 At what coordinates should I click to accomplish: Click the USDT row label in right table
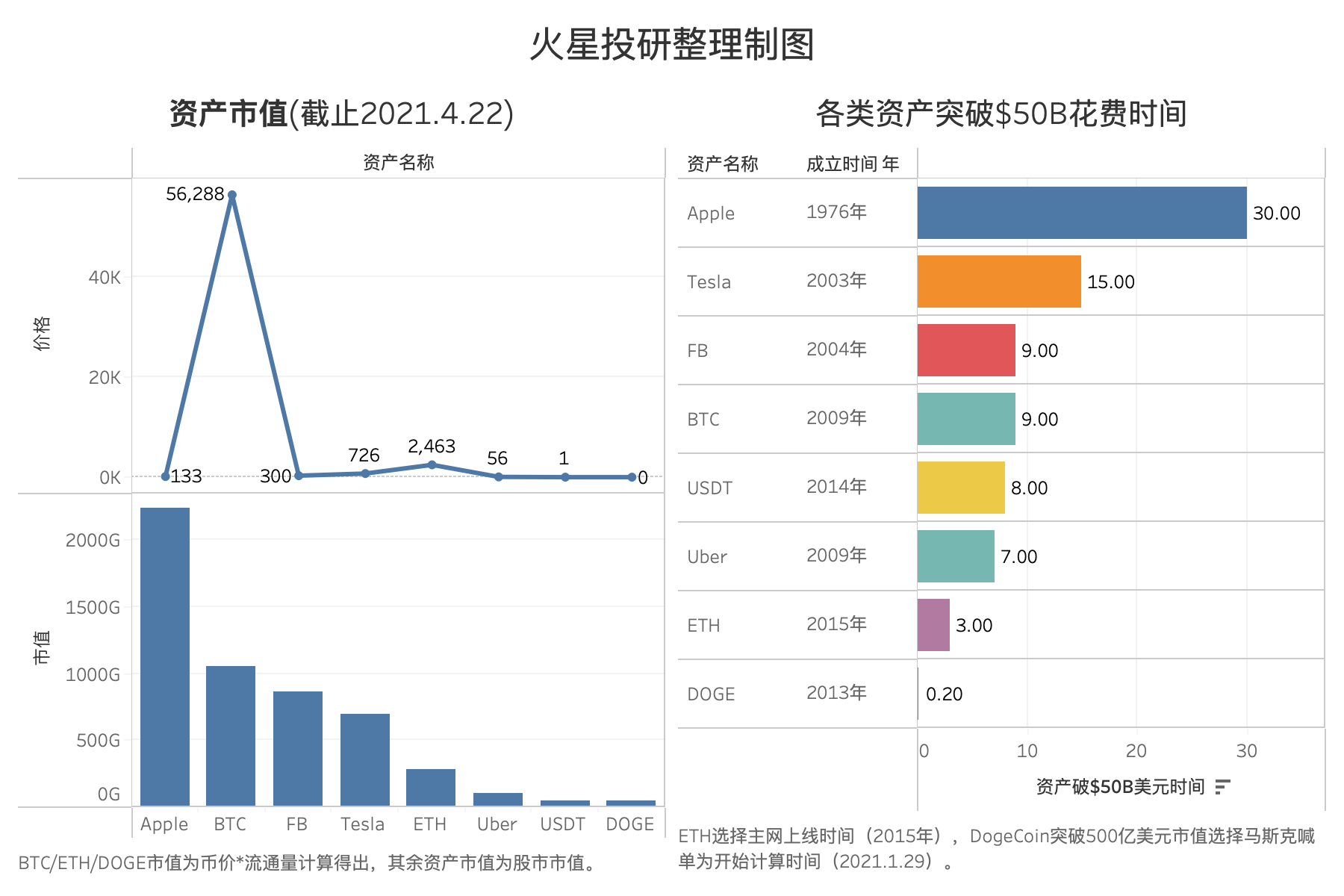coord(709,488)
